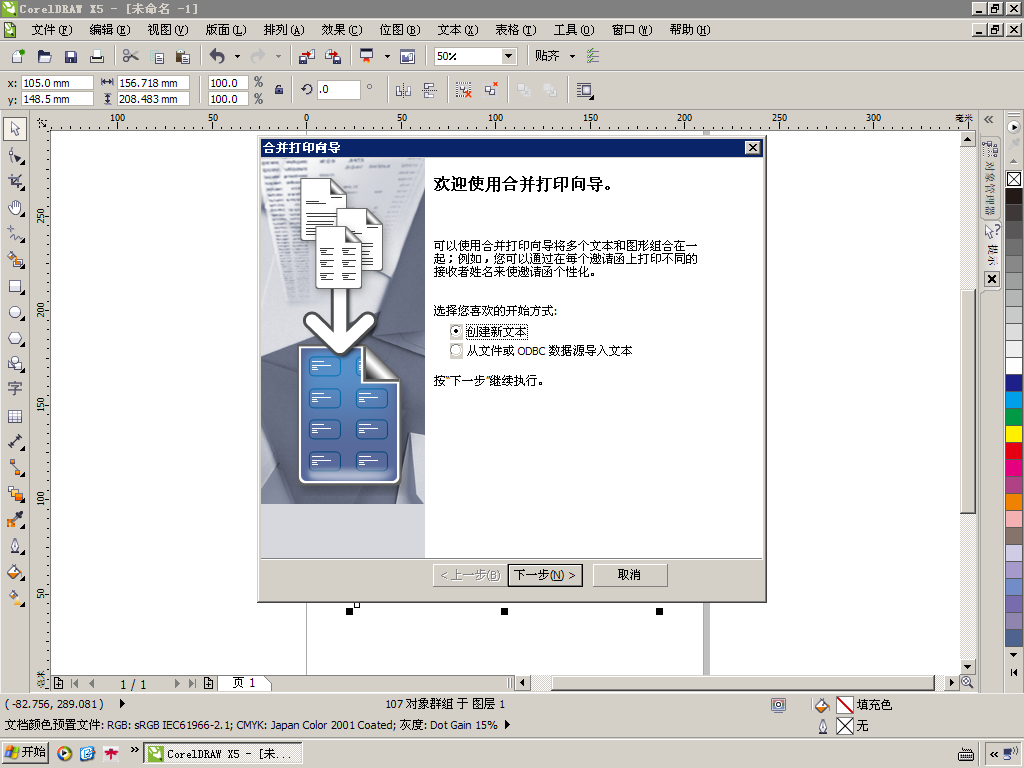Expand the cursor coordinates status arrow
1024x768 pixels.
(122, 703)
